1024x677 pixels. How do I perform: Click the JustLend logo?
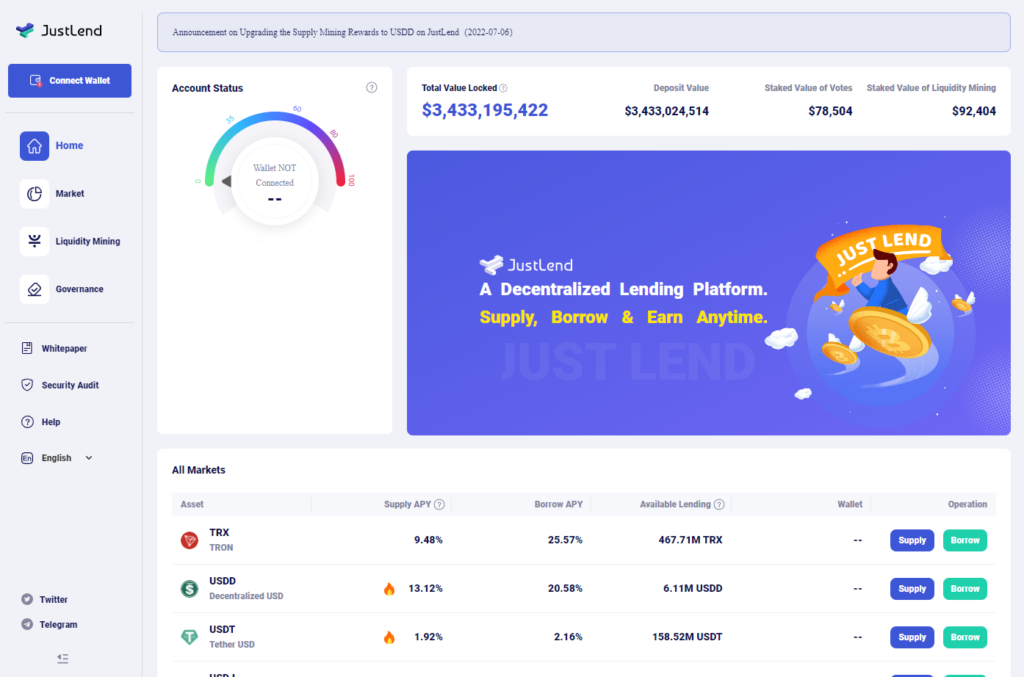60,30
